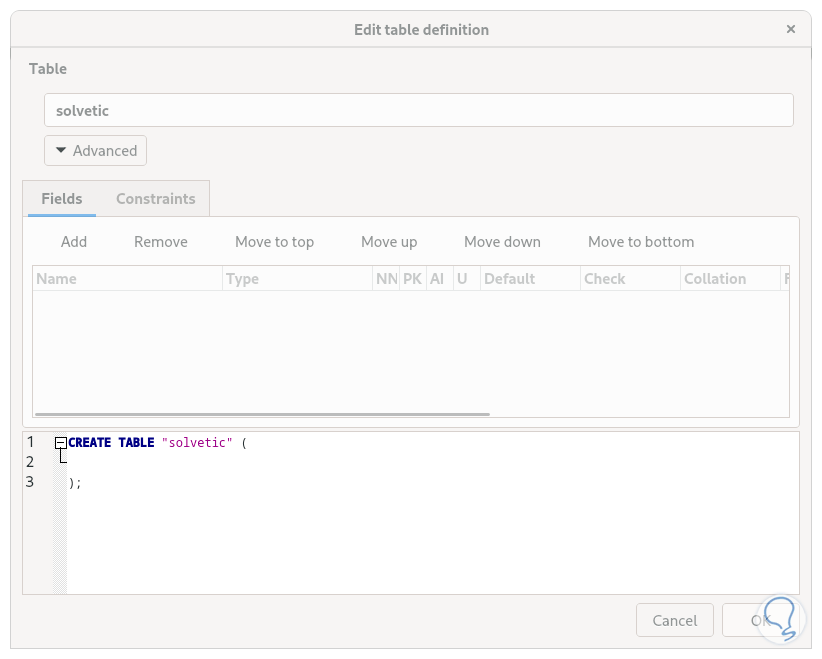
Task: Click Move down in toolbar
Action: (x=502, y=242)
